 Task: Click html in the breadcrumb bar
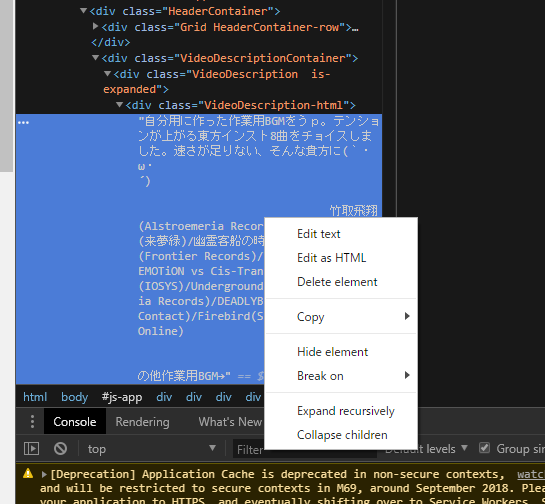click(x=35, y=397)
